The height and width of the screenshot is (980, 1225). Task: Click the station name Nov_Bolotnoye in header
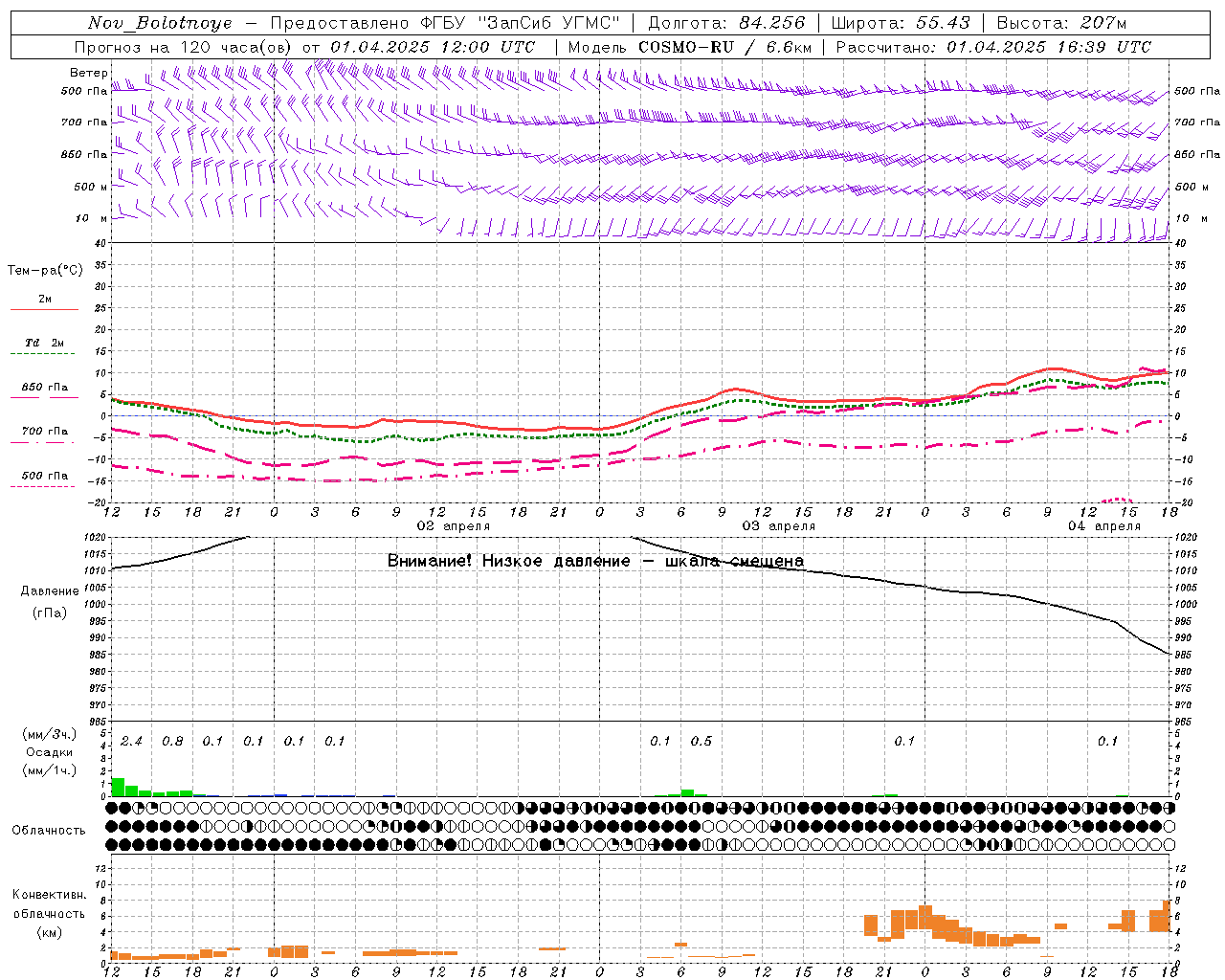160,23
